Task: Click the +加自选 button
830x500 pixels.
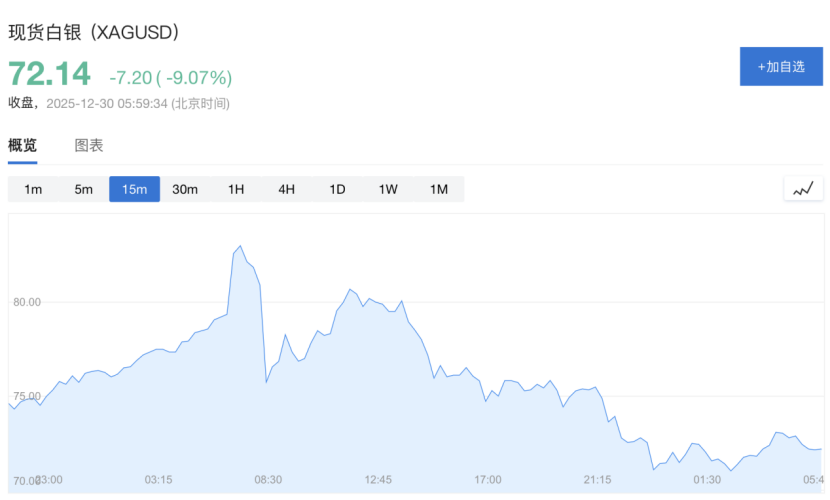Action: [x=781, y=66]
